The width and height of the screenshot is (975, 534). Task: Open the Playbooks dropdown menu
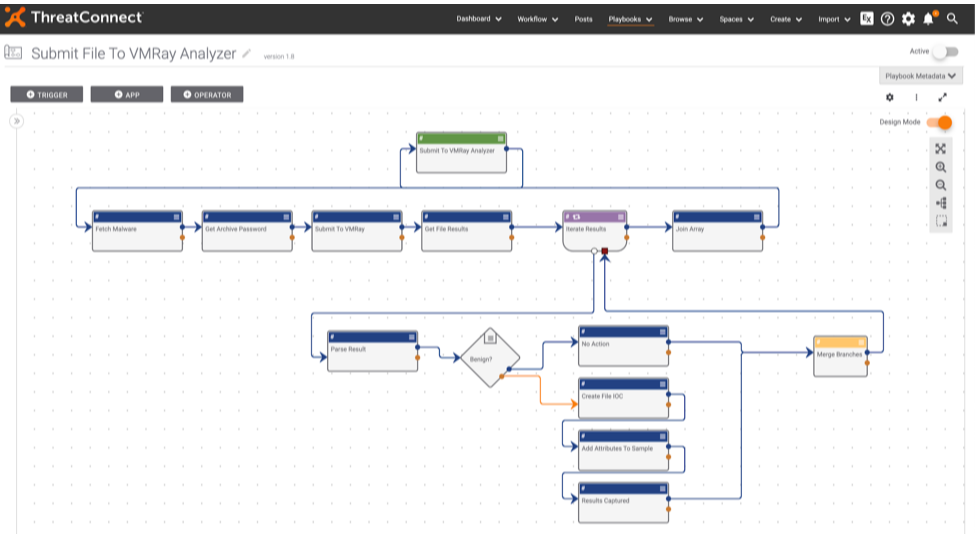[x=631, y=19]
